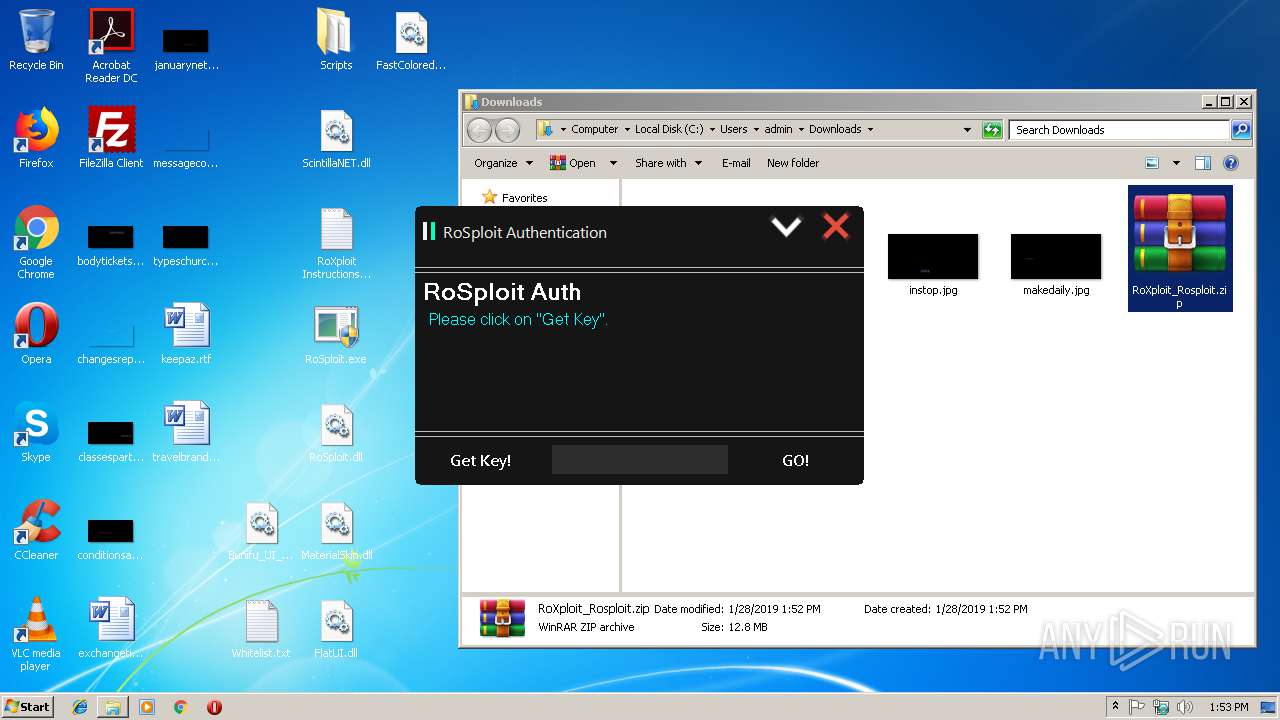1280x720 pixels.
Task: Click the clock showing 1:53 PM
Action: [1228, 707]
